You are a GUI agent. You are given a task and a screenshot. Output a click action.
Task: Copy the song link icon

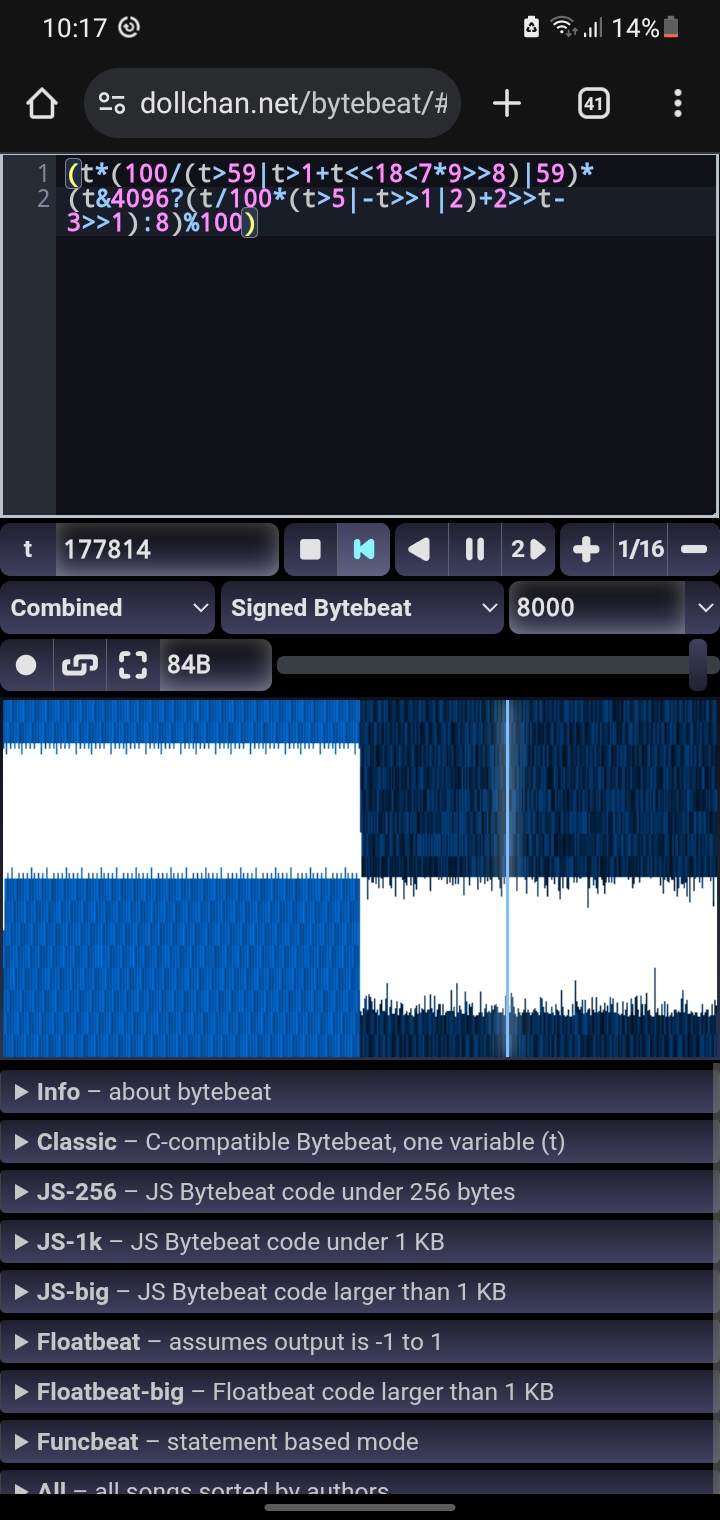80,665
